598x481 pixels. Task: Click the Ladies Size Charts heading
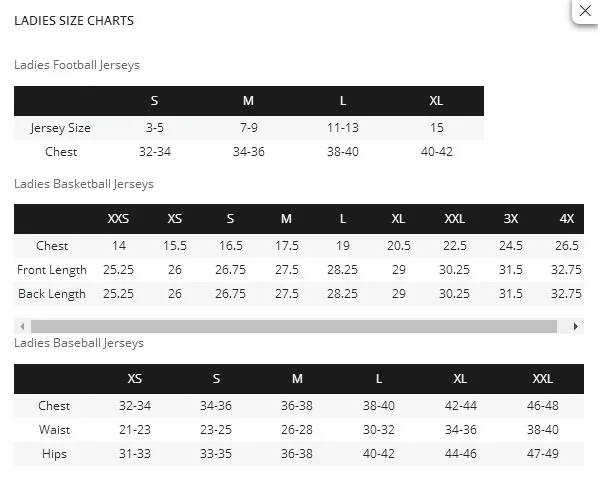click(x=74, y=21)
